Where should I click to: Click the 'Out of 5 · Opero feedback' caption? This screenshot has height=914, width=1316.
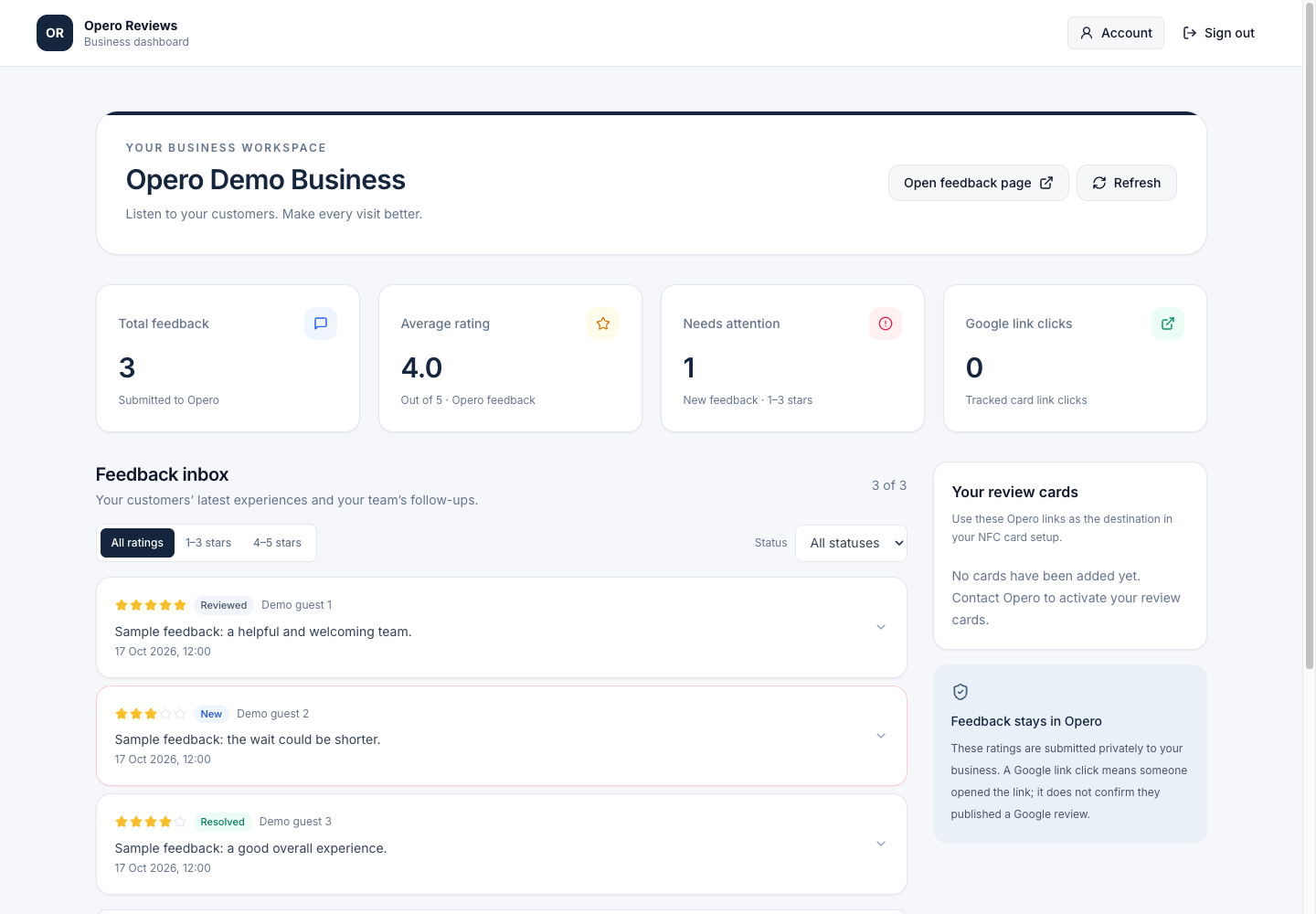point(468,400)
